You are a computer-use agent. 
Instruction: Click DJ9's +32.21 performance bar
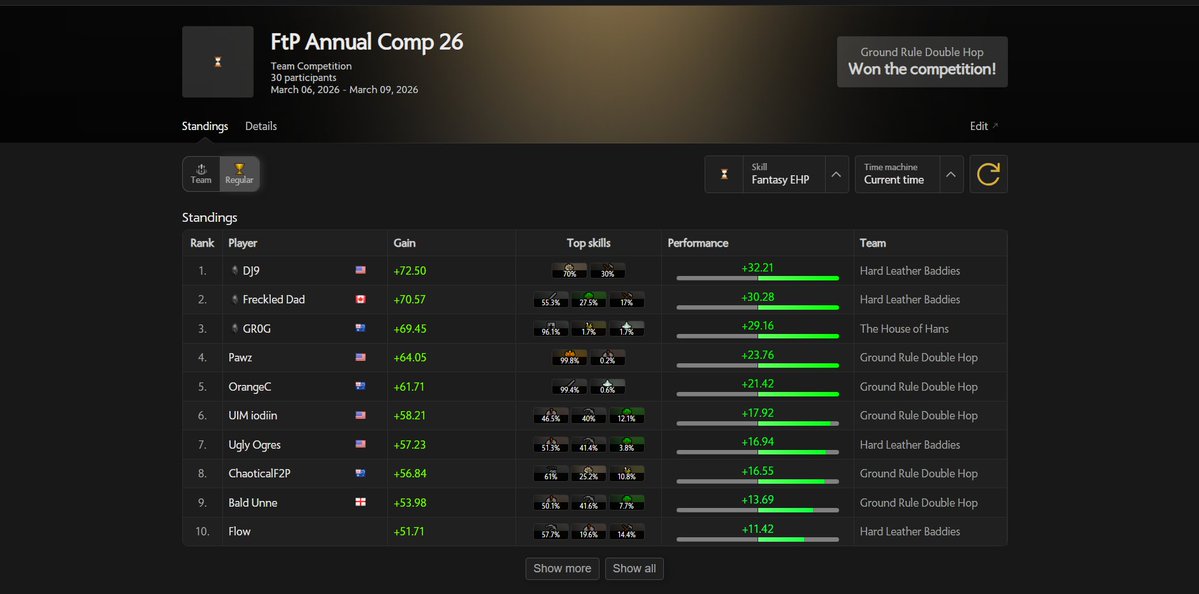click(758, 278)
